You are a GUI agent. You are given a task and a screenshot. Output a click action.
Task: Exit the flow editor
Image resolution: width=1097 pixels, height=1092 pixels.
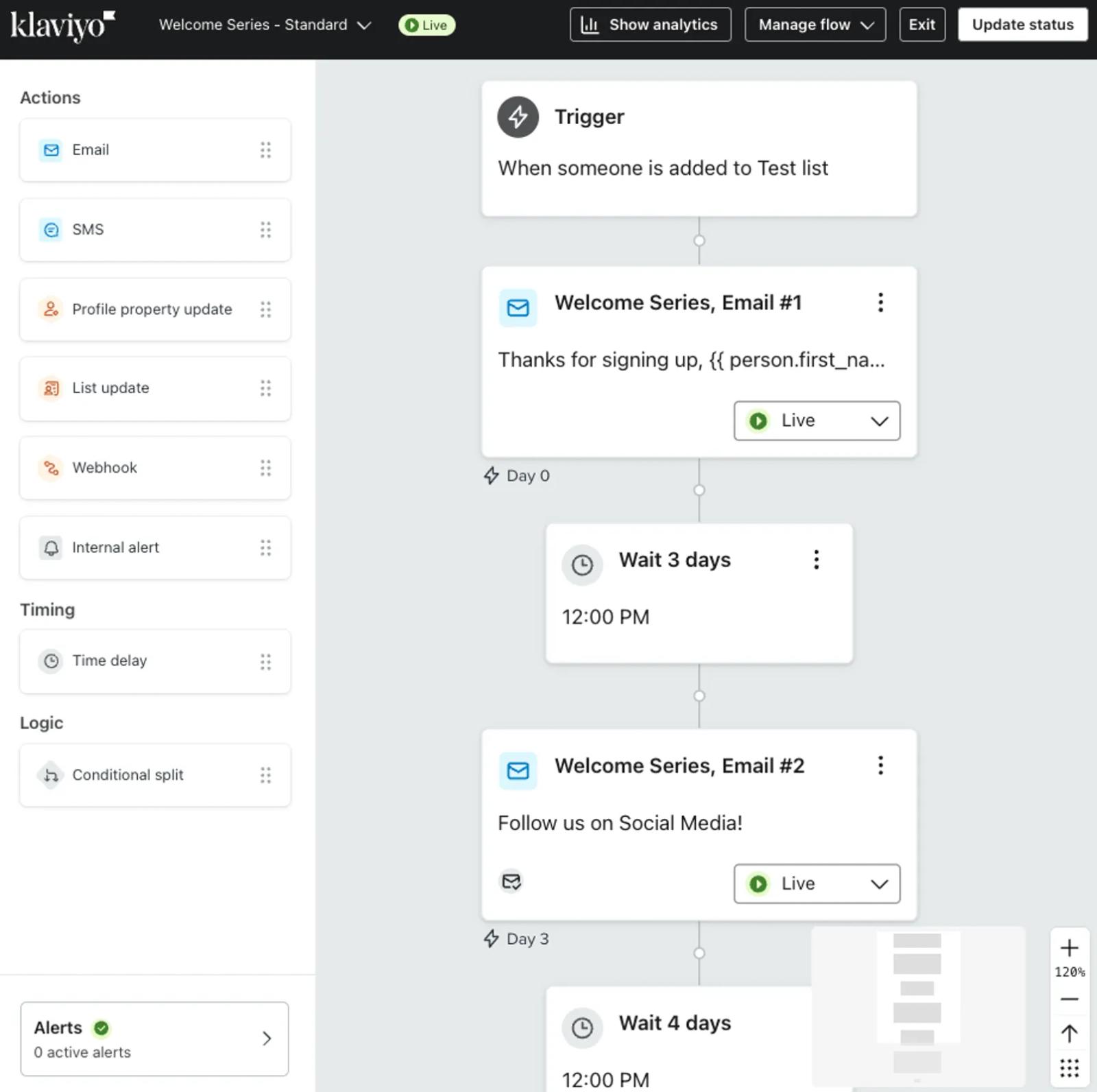[x=921, y=25]
